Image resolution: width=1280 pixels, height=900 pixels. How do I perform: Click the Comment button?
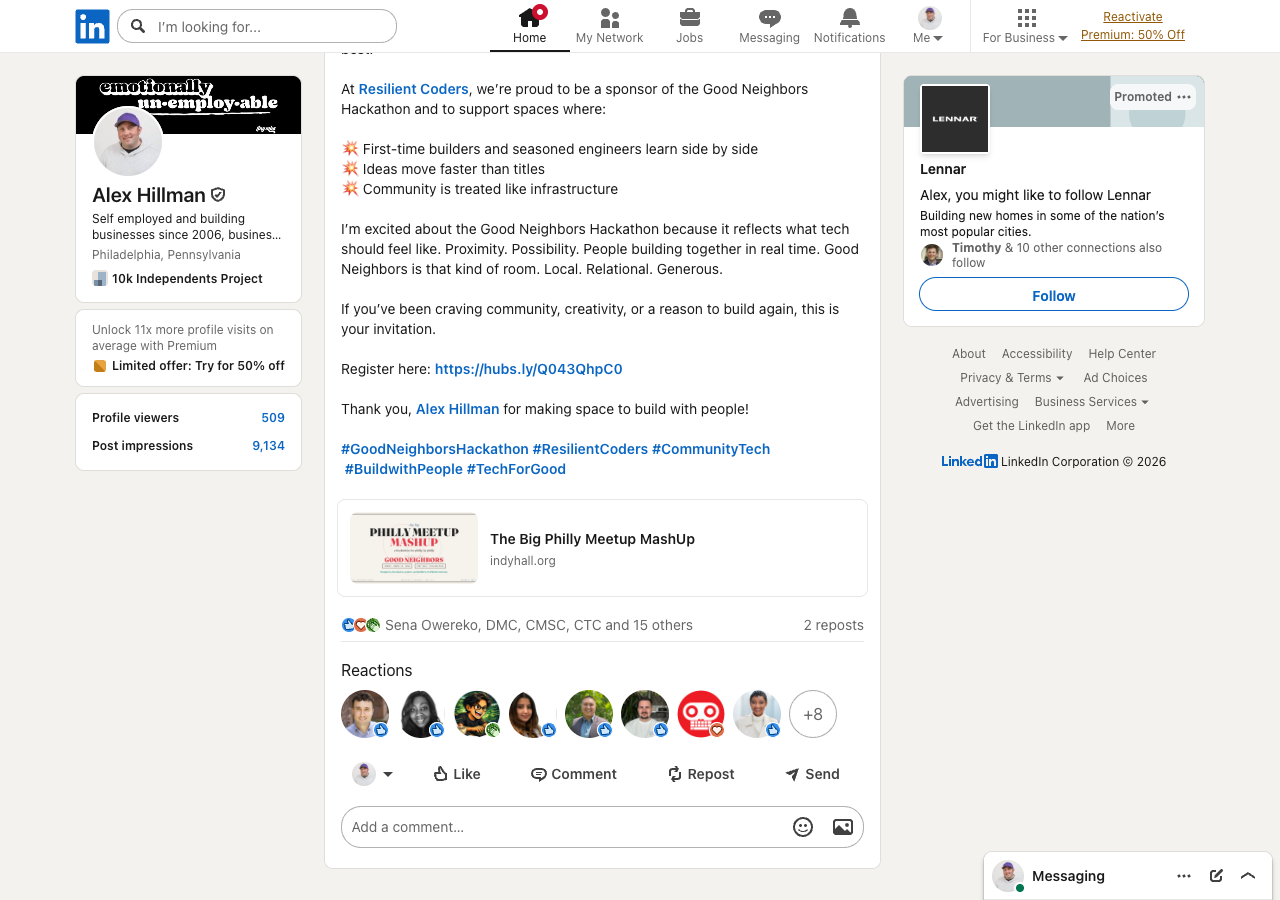click(574, 774)
